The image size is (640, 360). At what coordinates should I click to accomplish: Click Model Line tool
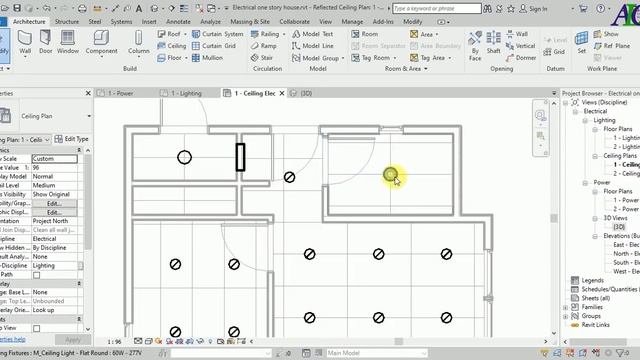click(x=313, y=46)
